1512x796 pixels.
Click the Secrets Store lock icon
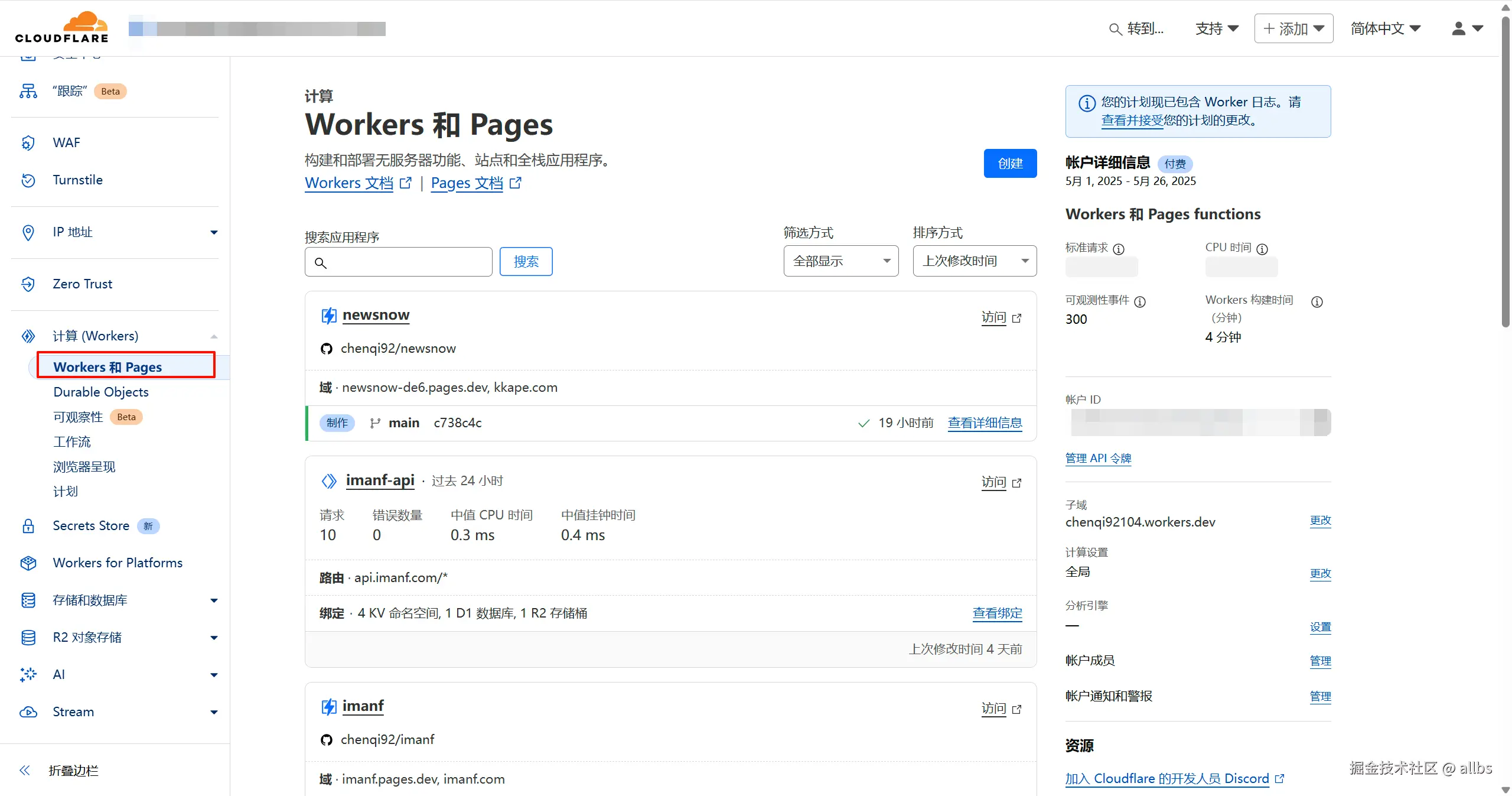coord(28,526)
